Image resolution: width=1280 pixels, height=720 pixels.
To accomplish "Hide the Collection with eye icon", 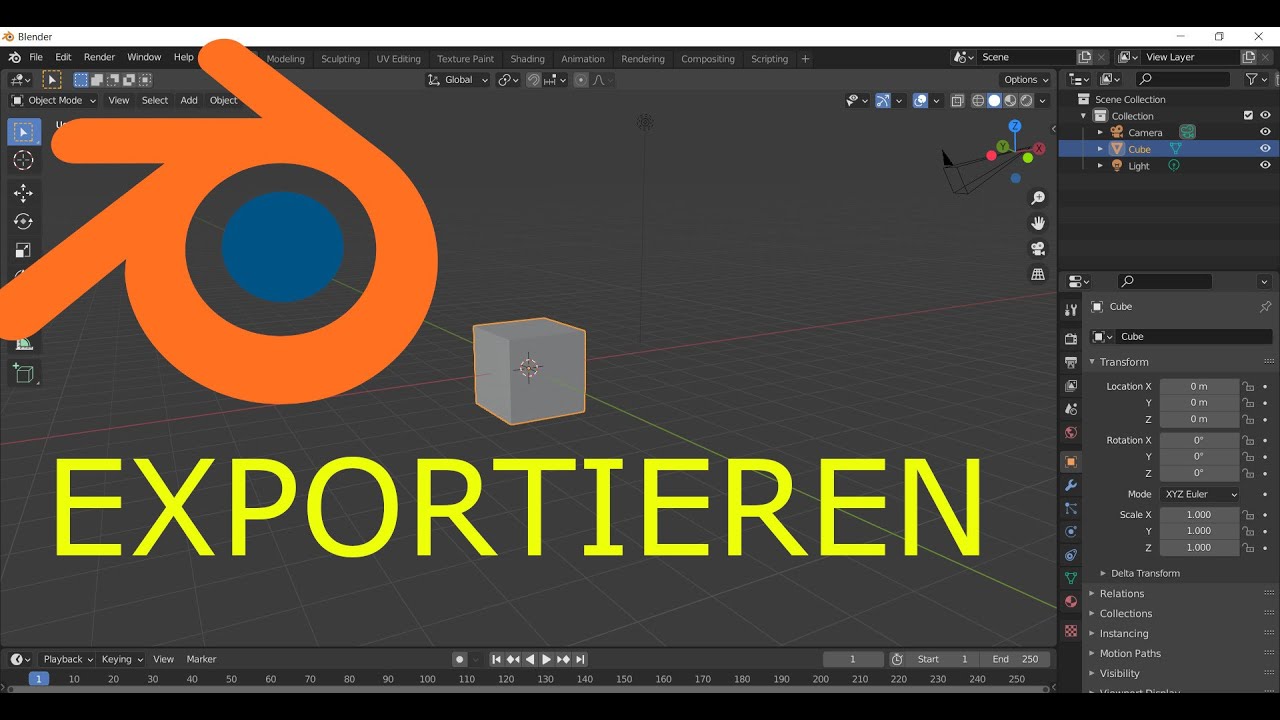I will [1265, 116].
